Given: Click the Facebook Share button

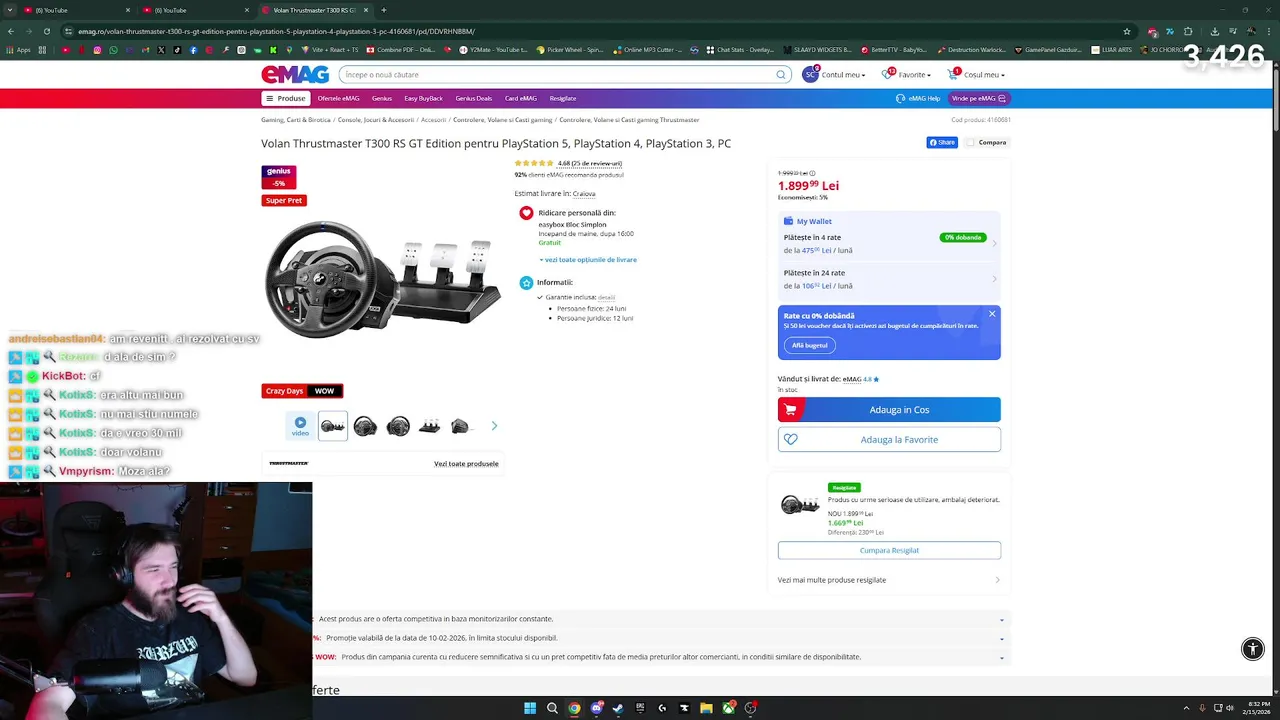Looking at the screenshot, I should (942, 142).
